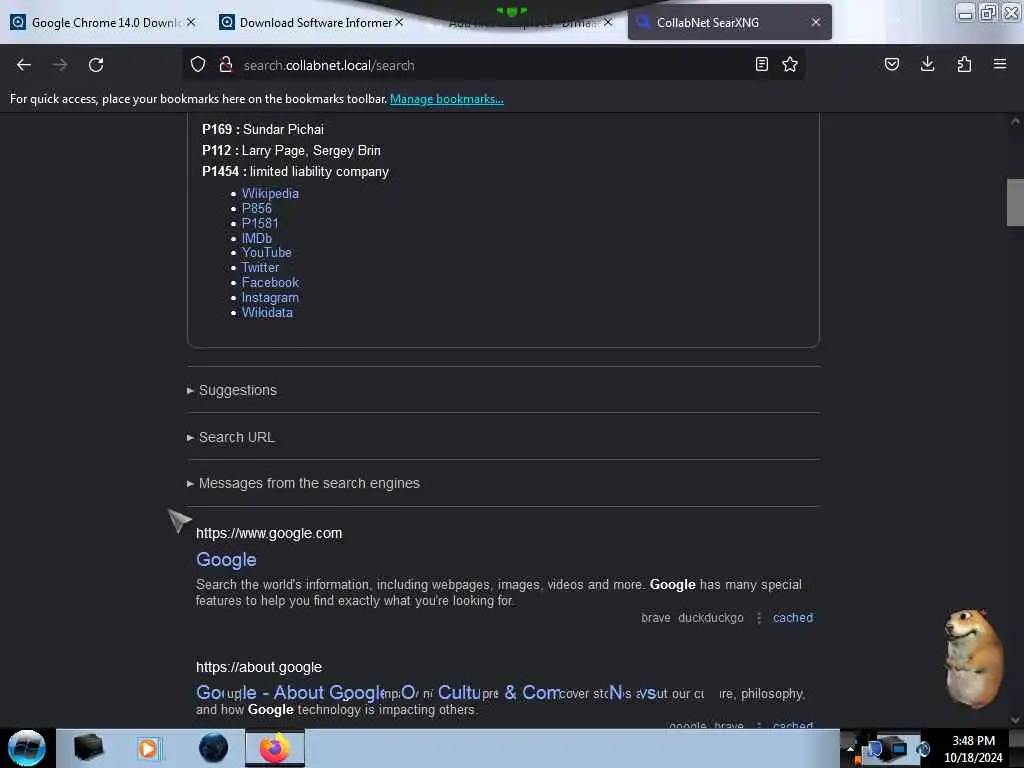Screen dimensions: 1024x768
Task: Click the scrollbar down arrow
Action: [1015, 720]
